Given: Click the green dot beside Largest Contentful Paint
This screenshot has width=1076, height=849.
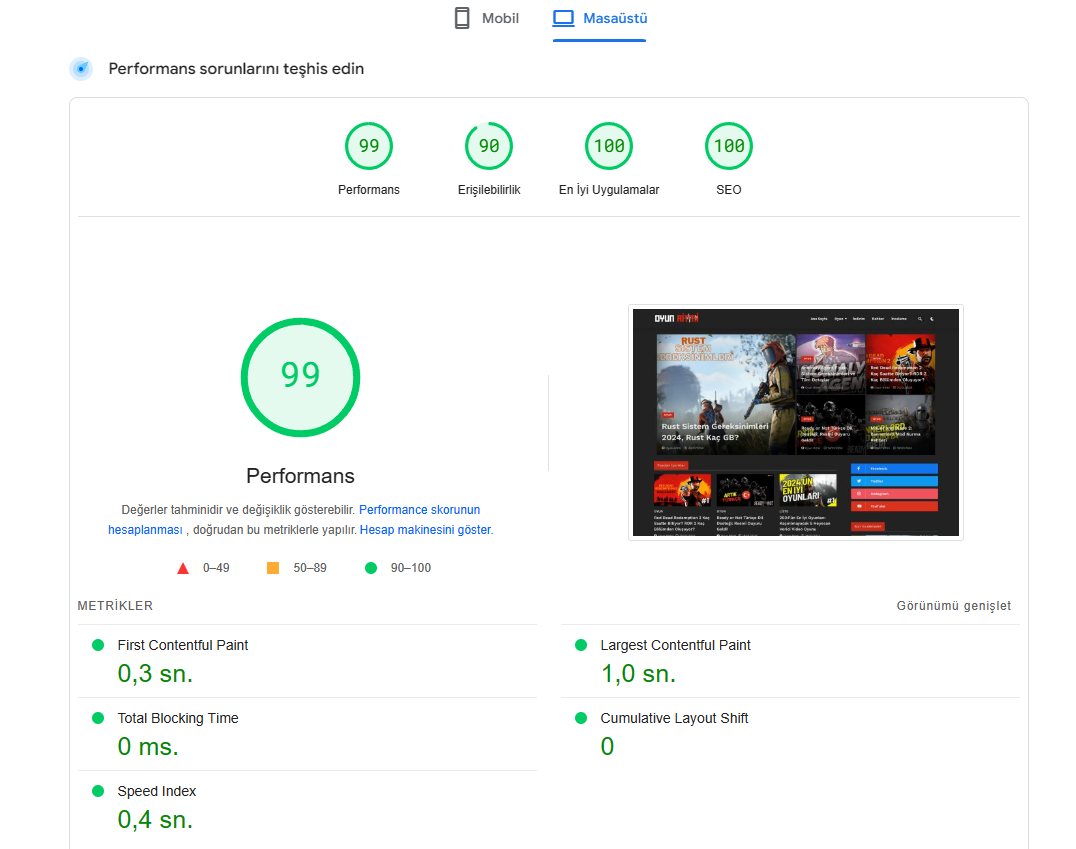Looking at the screenshot, I should tap(581, 645).
